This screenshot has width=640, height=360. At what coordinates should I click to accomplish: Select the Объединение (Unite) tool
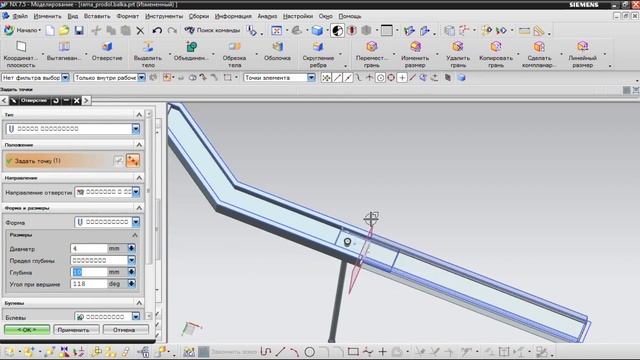tap(191, 51)
